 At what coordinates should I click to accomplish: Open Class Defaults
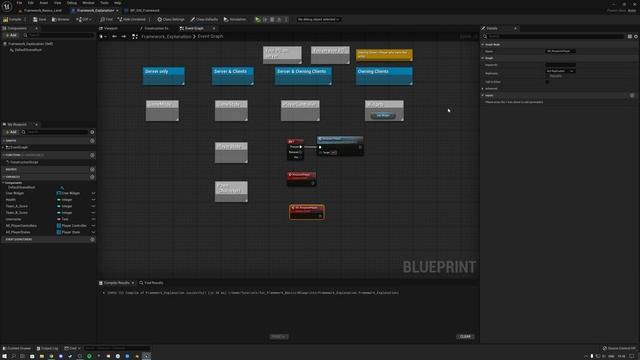pyautogui.click(x=204, y=19)
